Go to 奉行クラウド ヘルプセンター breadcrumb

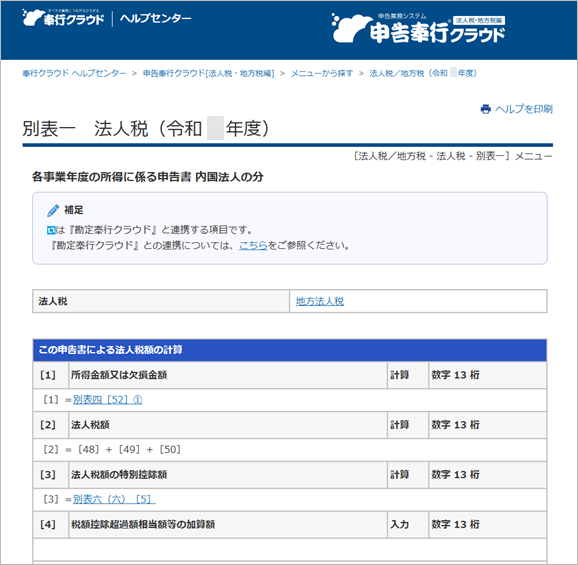click(x=74, y=73)
